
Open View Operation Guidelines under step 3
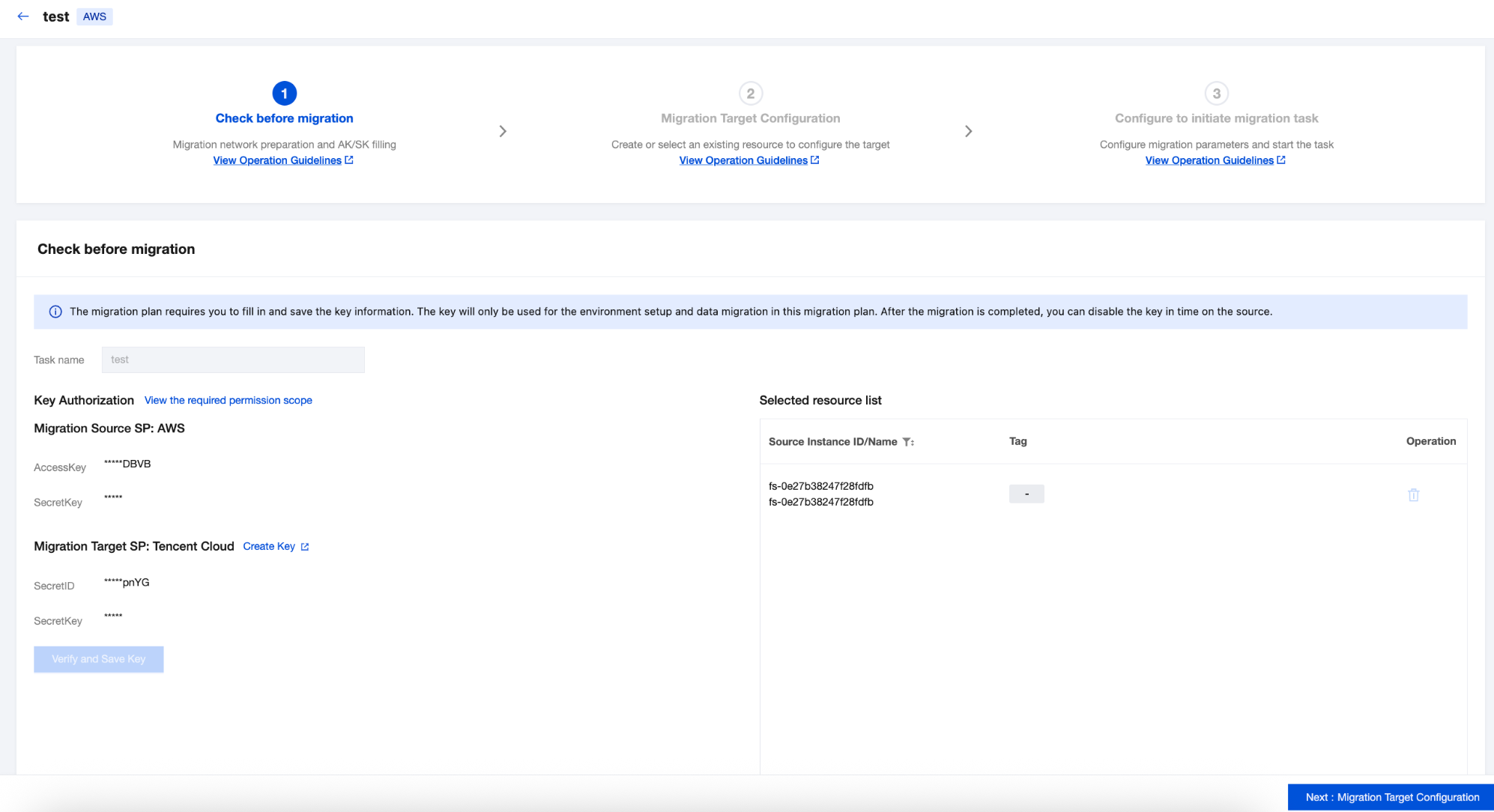point(1209,160)
